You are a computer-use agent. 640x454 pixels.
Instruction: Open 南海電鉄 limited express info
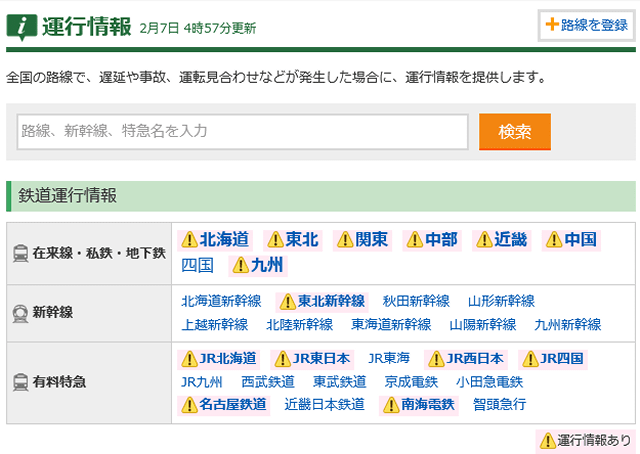(428, 405)
